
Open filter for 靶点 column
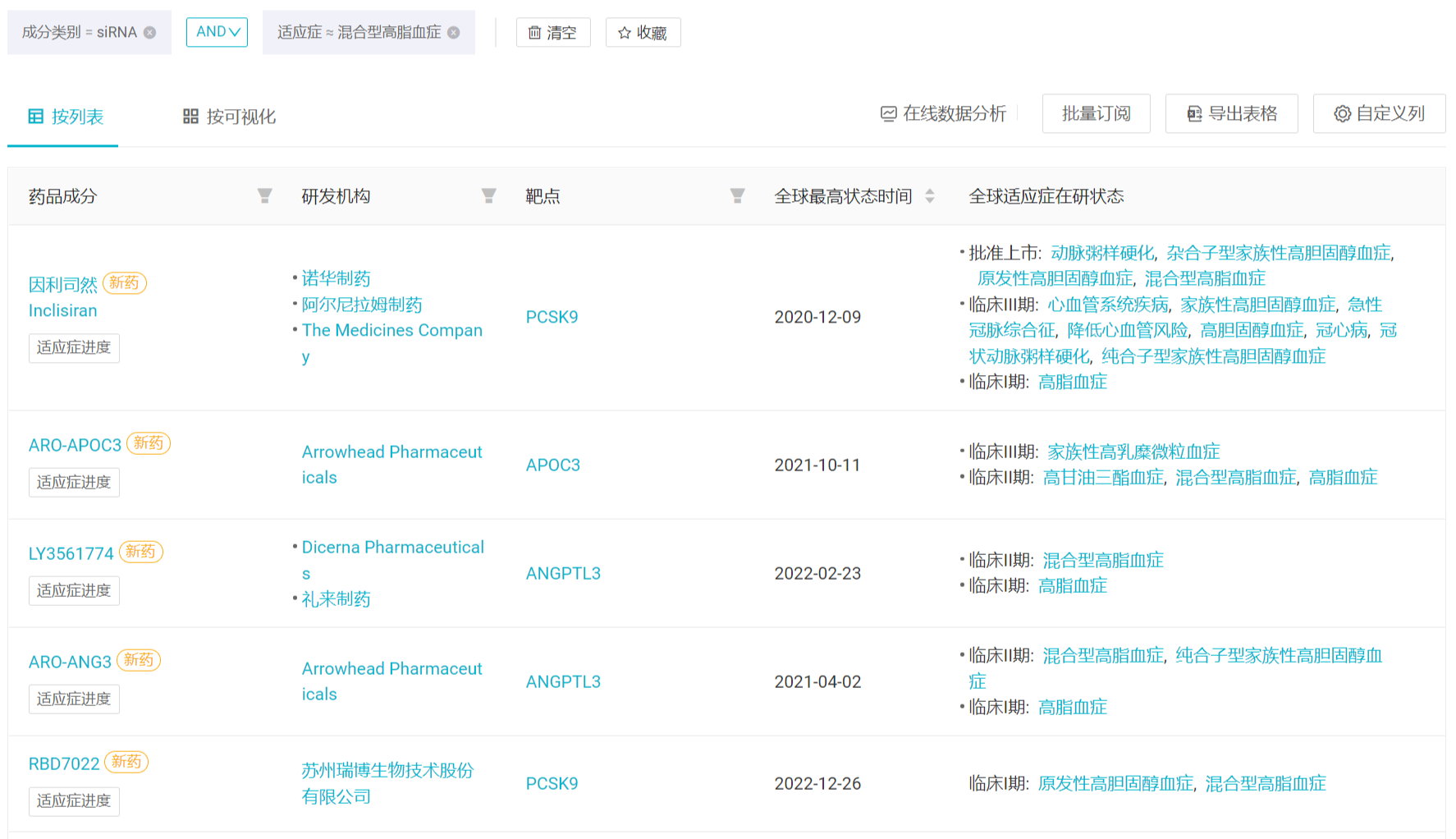tap(737, 195)
